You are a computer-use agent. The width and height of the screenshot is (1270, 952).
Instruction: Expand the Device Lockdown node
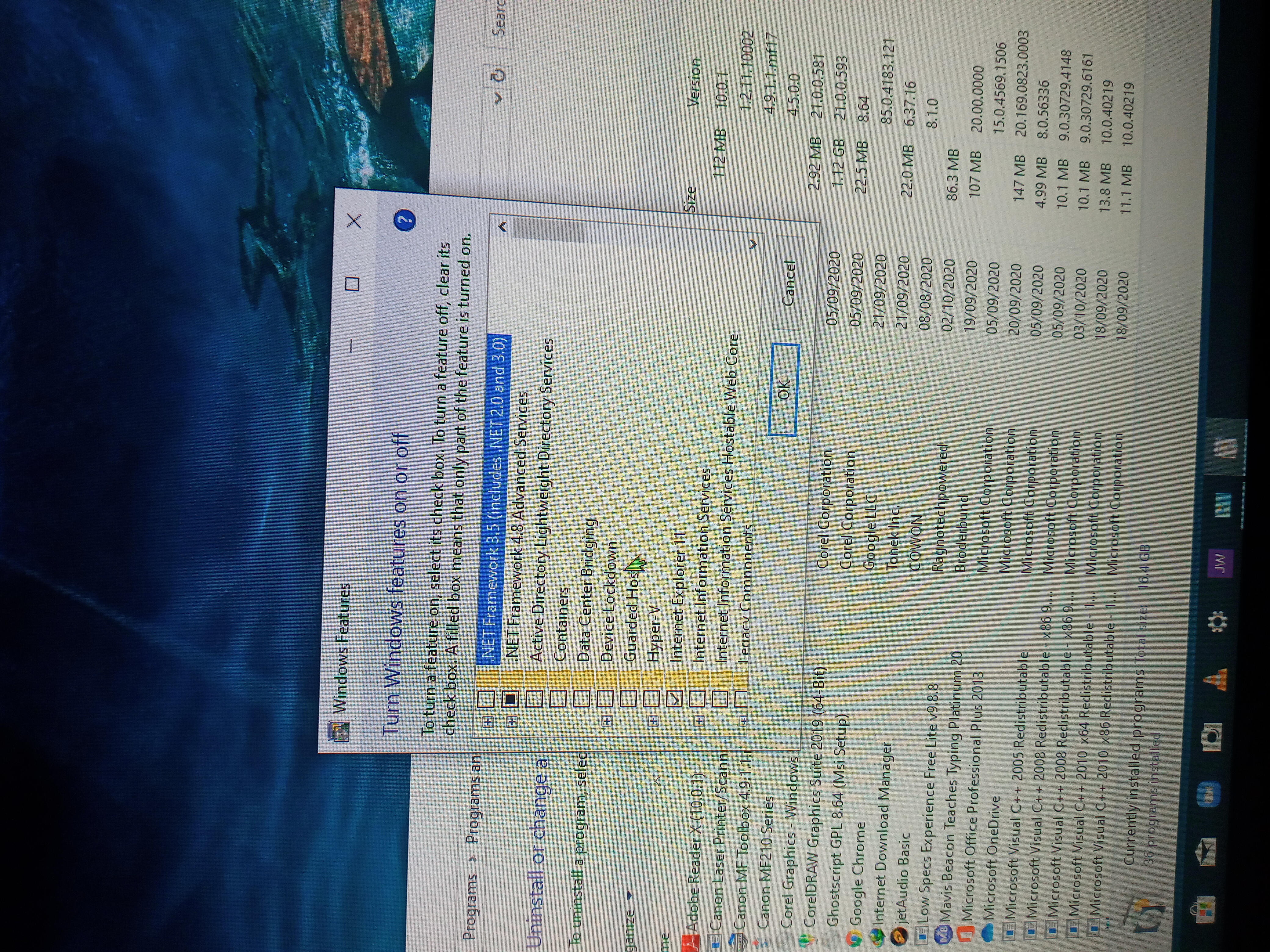tap(607, 721)
